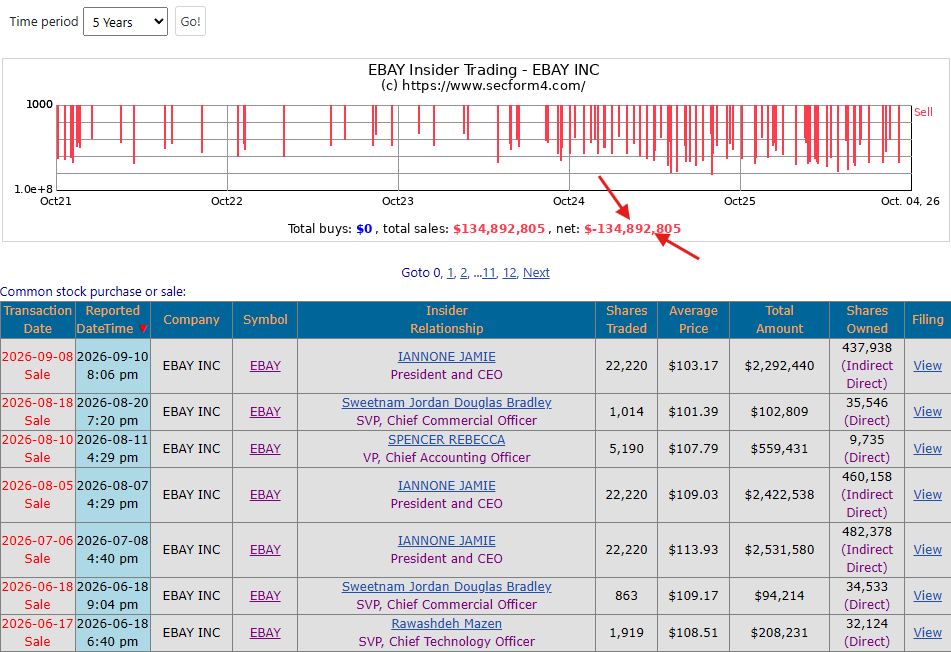Click net value $-134,892,805
Screen dimensions: 951x652
(x=633, y=229)
